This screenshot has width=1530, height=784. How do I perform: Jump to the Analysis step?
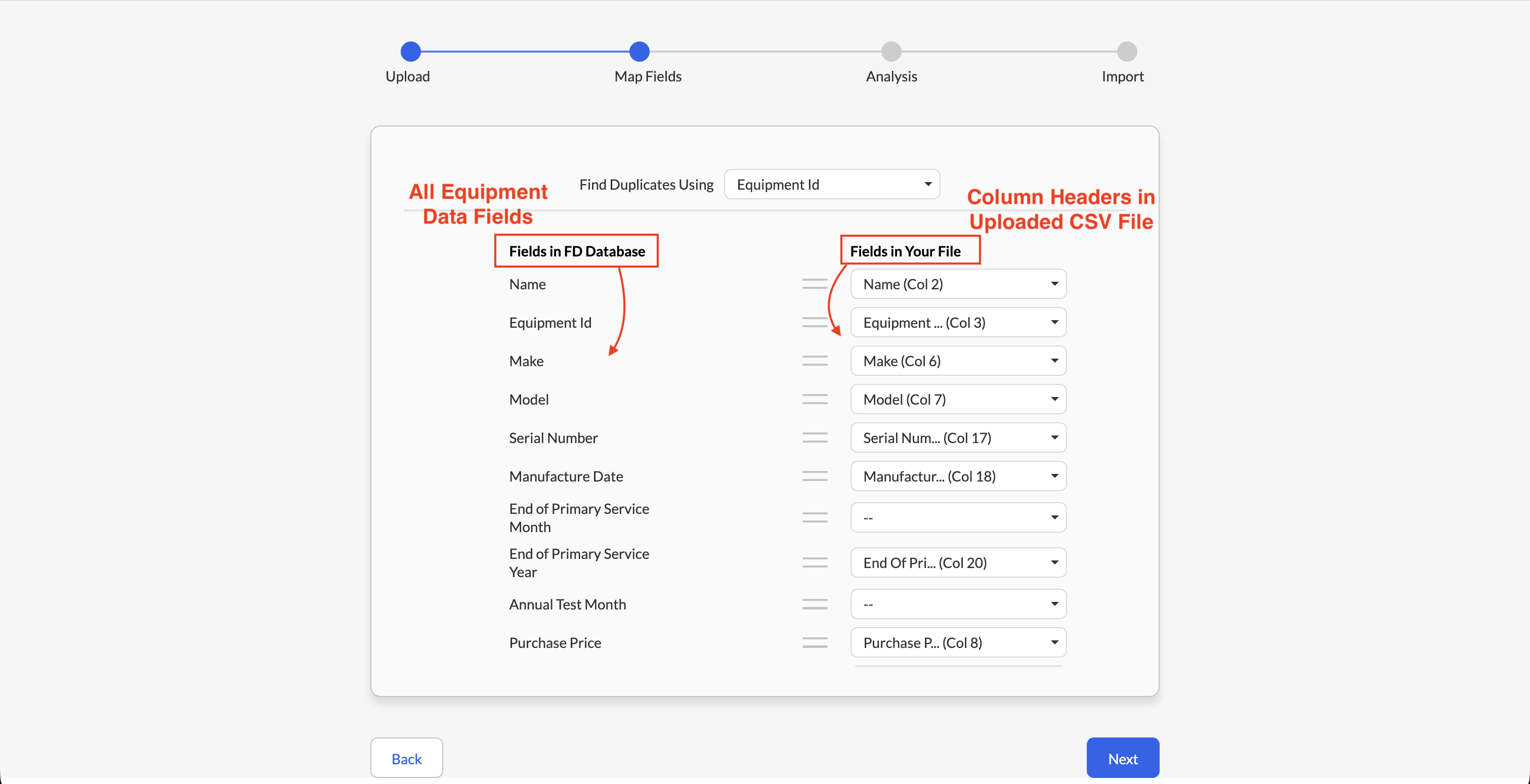coord(891,76)
